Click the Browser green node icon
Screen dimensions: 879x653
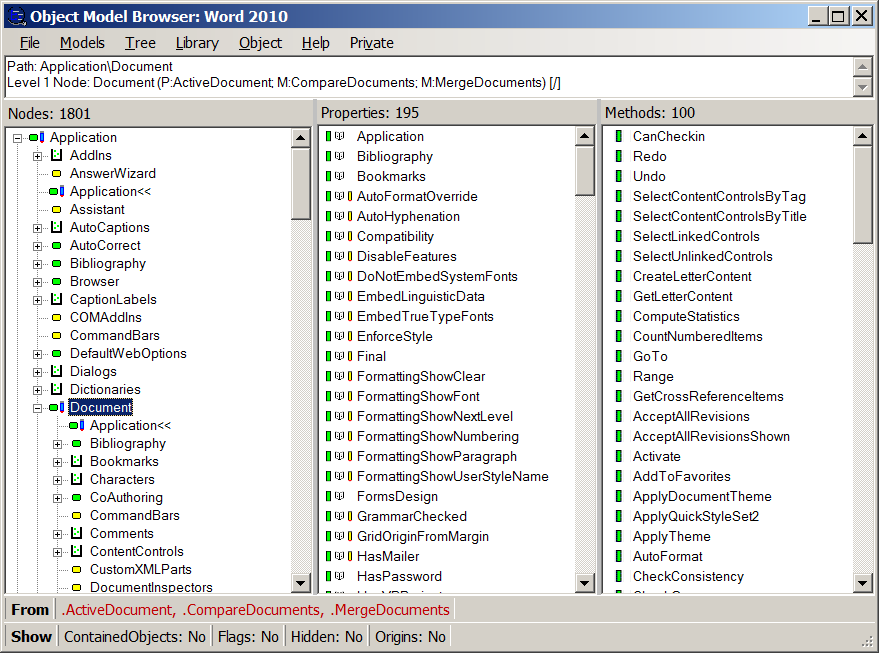point(57,281)
